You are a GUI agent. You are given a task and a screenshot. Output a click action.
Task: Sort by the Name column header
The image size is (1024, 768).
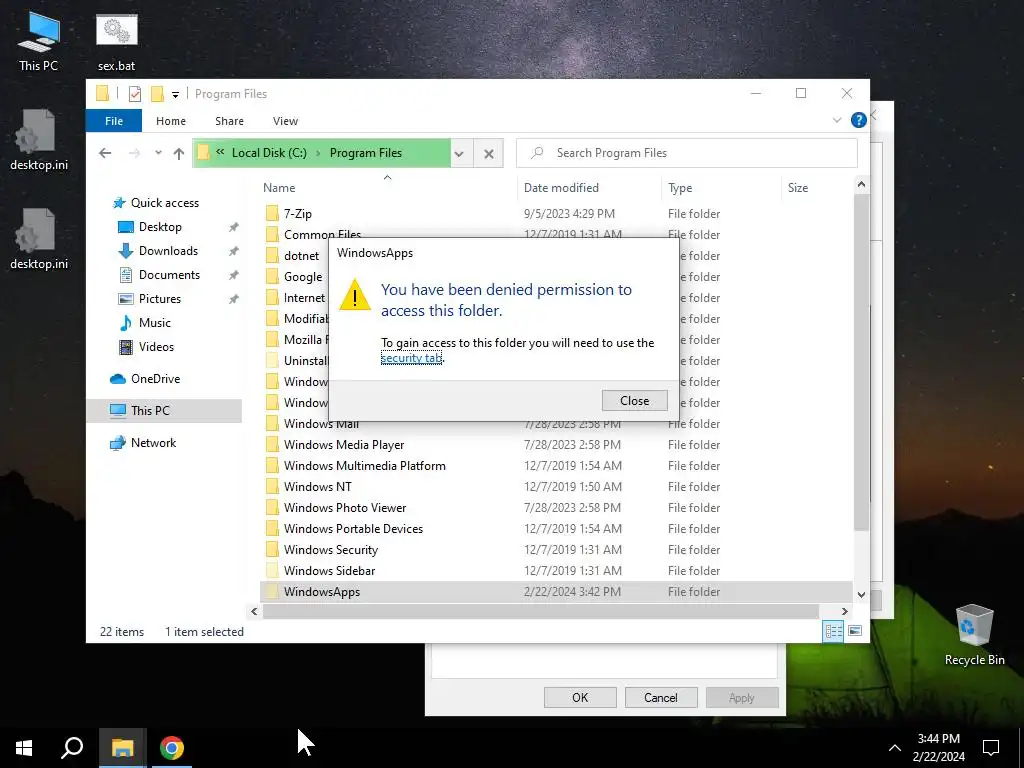[x=279, y=187]
